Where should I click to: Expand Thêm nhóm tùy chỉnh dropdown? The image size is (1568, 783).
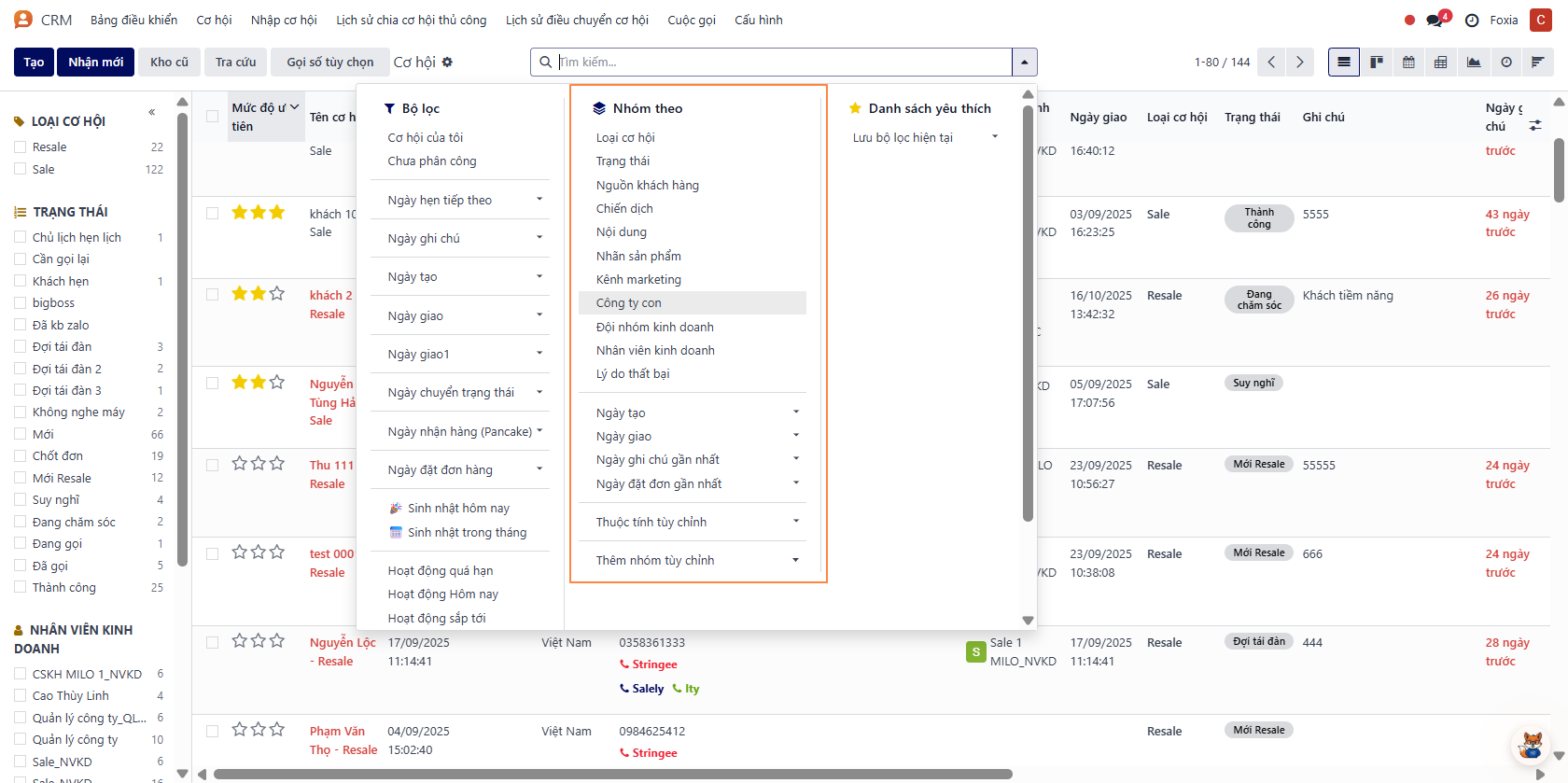pyautogui.click(x=696, y=560)
